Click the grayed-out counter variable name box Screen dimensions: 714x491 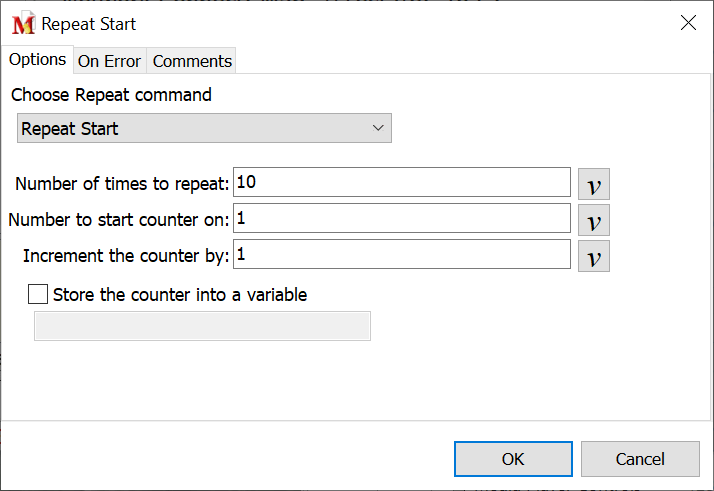(203, 326)
